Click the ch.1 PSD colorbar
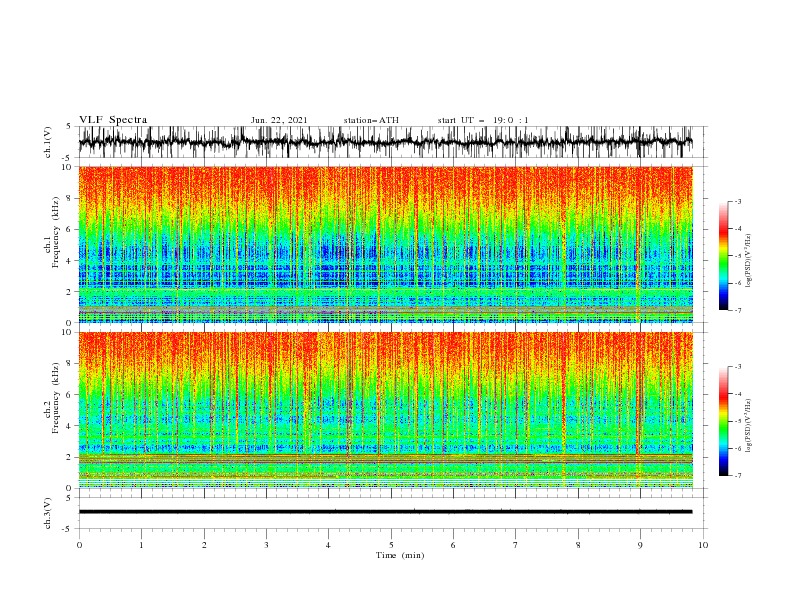Image resolution: width=792 pixels, height=612 pixels. pos(723,256)
